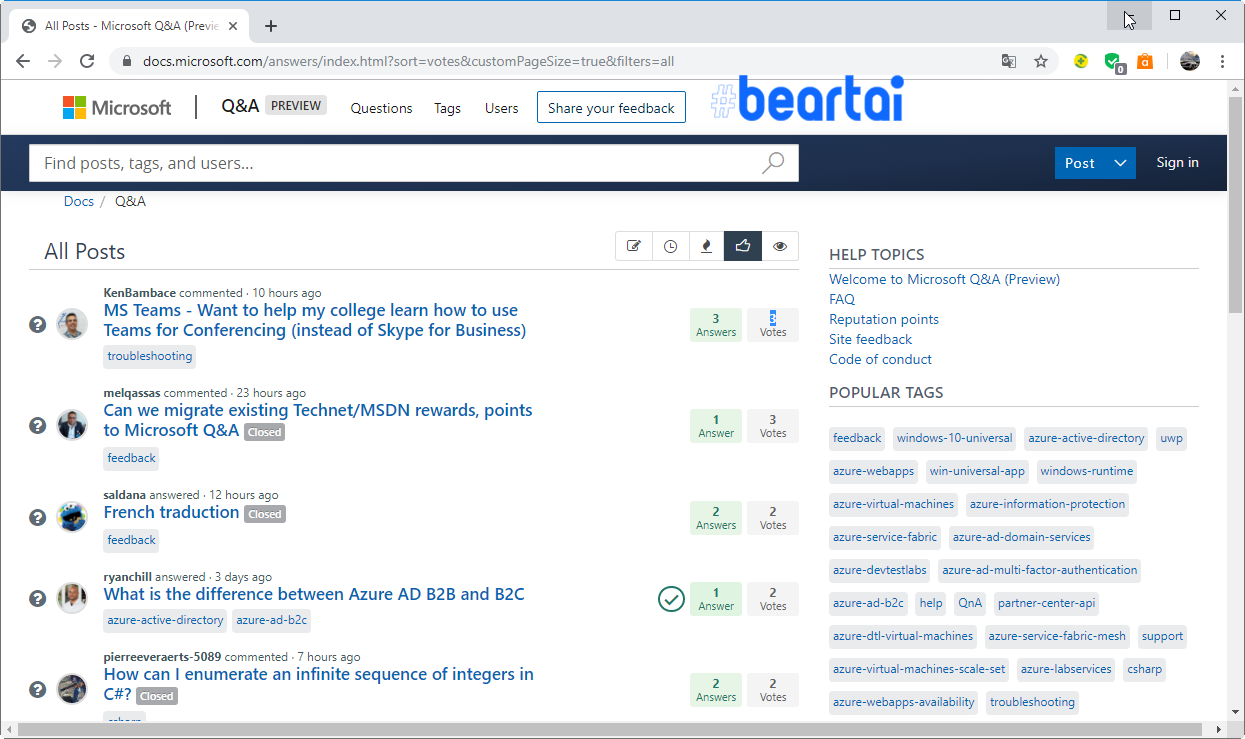
Task: Open the MS Teams conferencing question
Action: click(x=315, y=320)
